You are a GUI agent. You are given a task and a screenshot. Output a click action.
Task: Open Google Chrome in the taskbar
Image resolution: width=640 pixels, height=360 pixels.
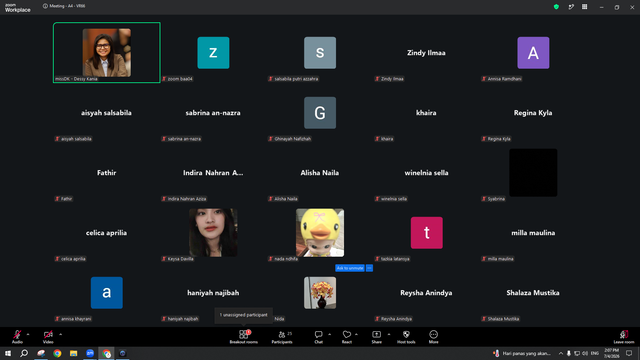(x=57, y=353)
